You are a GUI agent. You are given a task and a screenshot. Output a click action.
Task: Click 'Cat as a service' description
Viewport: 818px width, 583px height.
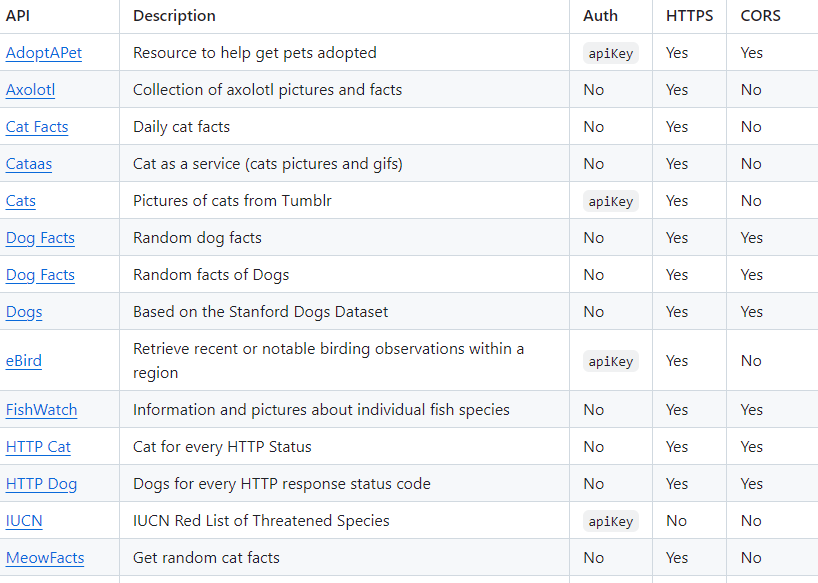click(268, 164)
